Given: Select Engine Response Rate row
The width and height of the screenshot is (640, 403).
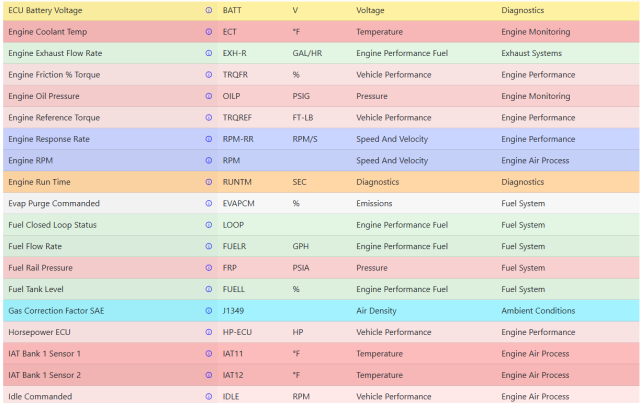Looking at the screenshot, I should pos(321,139).
